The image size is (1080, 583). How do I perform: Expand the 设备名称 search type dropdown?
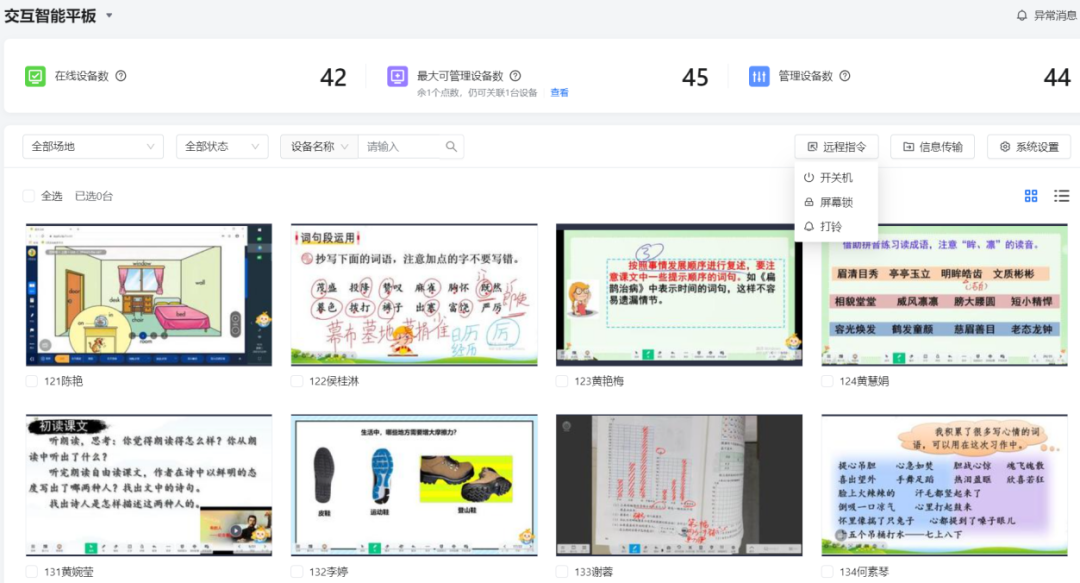pyautogui.click(x=319, y=147)
